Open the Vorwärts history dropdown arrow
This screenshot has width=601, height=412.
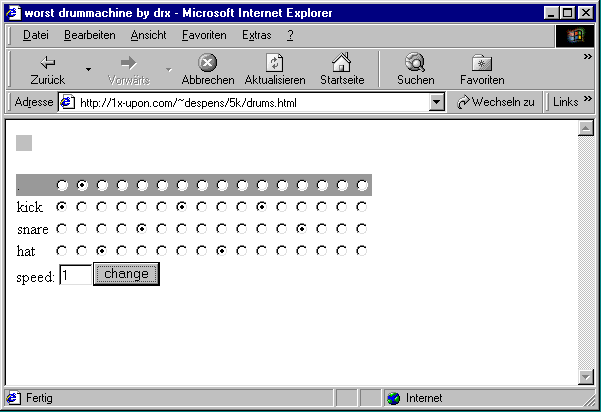coord(169,69)
